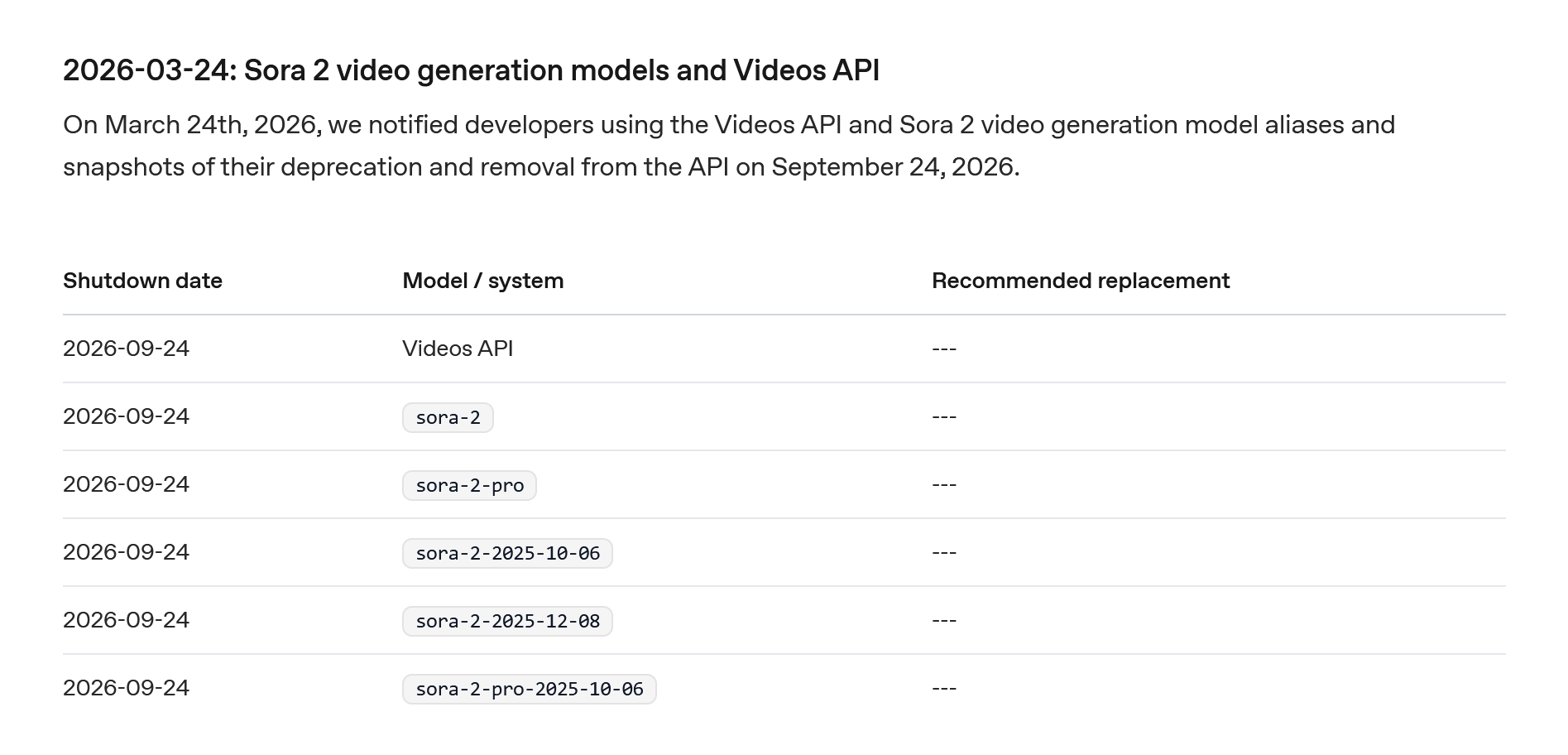
Task: Select the "sora-2-2025-12-08" model code tag
Action: click(x=507, y=621)
